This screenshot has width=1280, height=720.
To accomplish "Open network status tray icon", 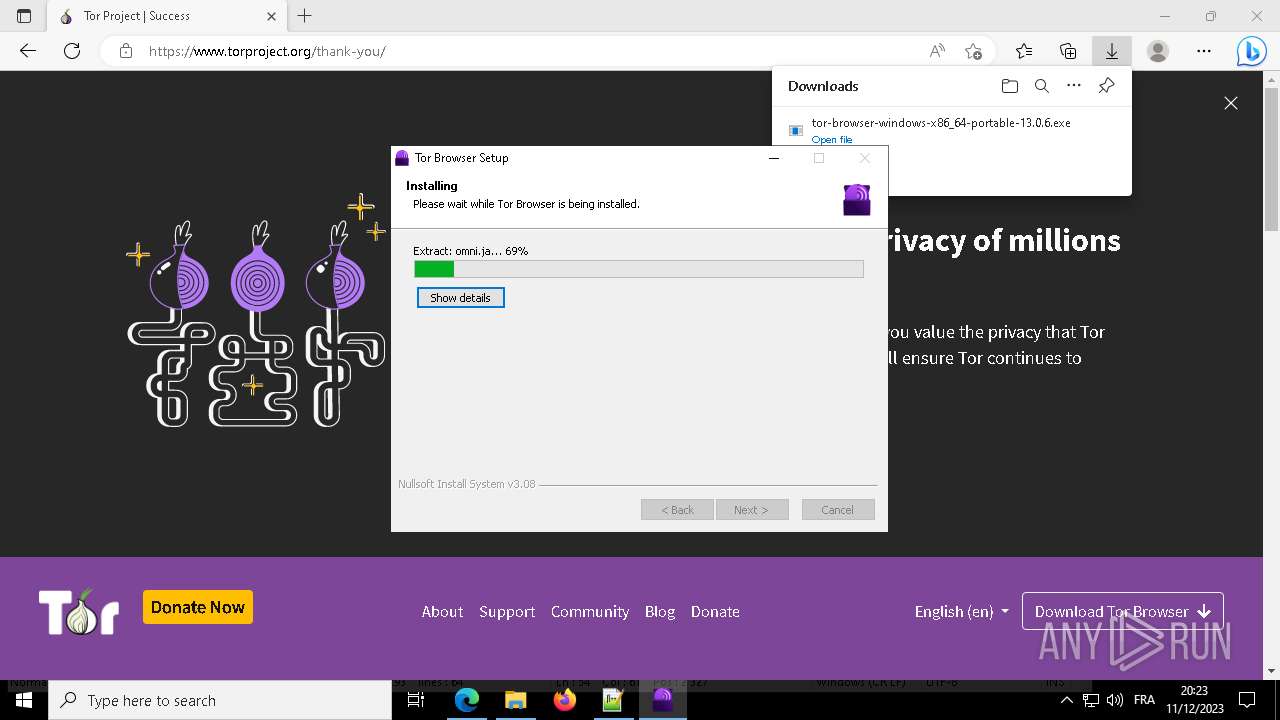I will [x=1091, y=700].
